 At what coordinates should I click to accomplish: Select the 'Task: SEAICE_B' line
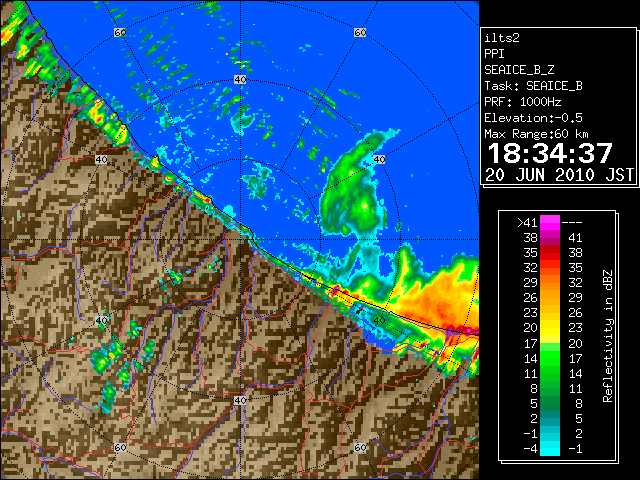pos(533,86)
